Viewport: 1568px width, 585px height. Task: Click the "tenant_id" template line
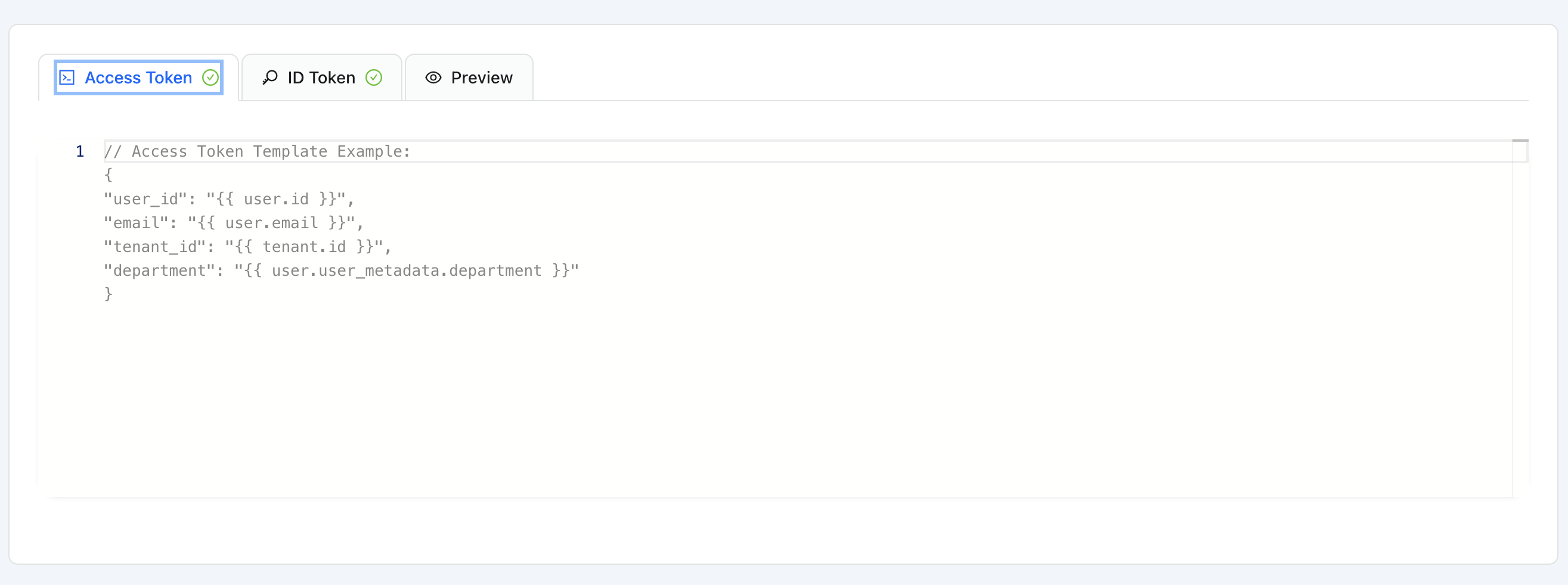(248, 247)
